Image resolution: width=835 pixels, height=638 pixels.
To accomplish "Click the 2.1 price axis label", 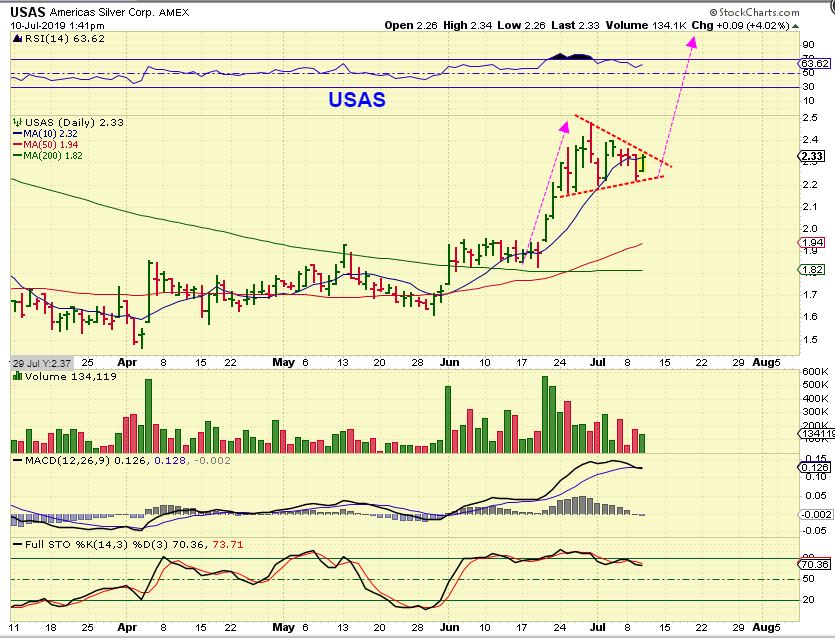I will (x=811, y=207).
